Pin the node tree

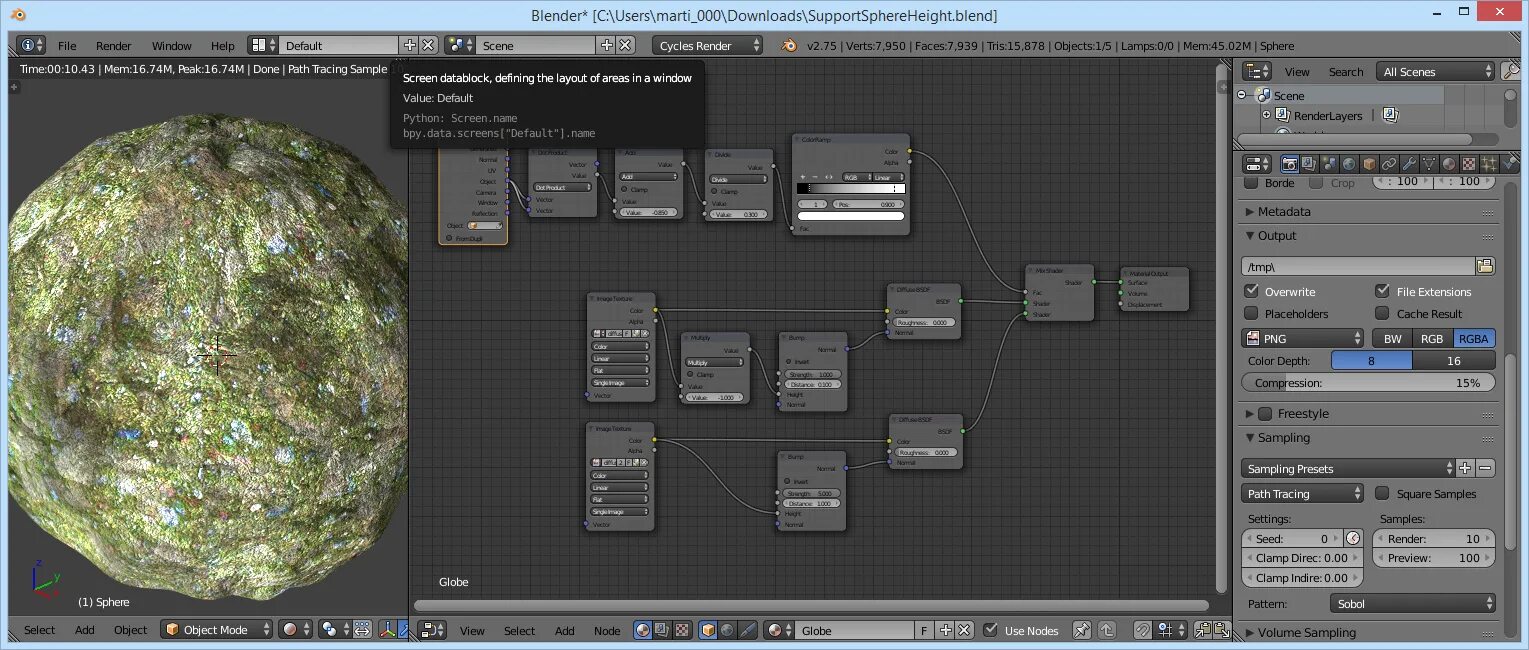[1081, 630]
